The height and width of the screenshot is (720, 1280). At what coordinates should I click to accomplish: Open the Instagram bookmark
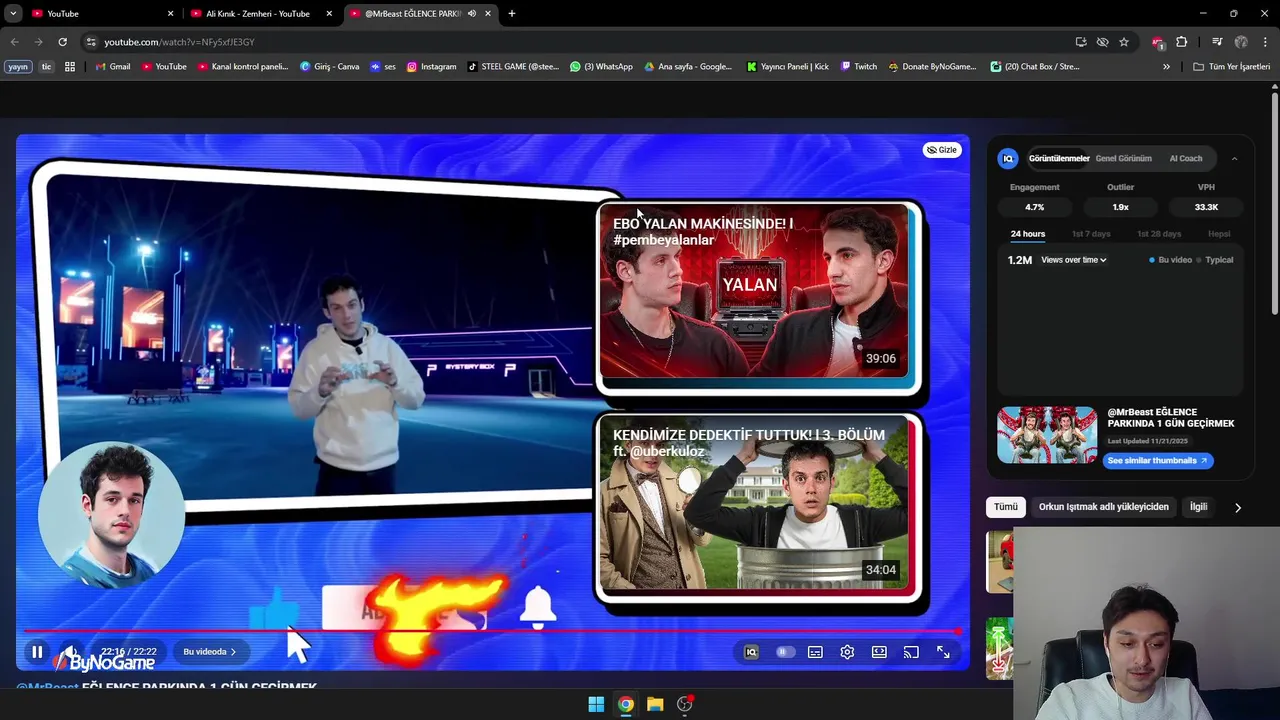tap(432, 67)
